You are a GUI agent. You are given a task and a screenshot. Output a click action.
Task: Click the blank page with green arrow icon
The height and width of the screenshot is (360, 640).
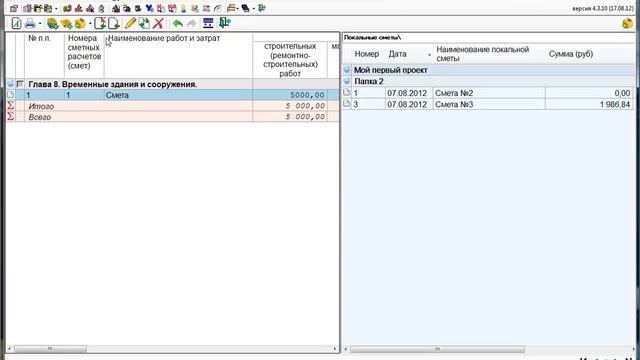[113, 23]
